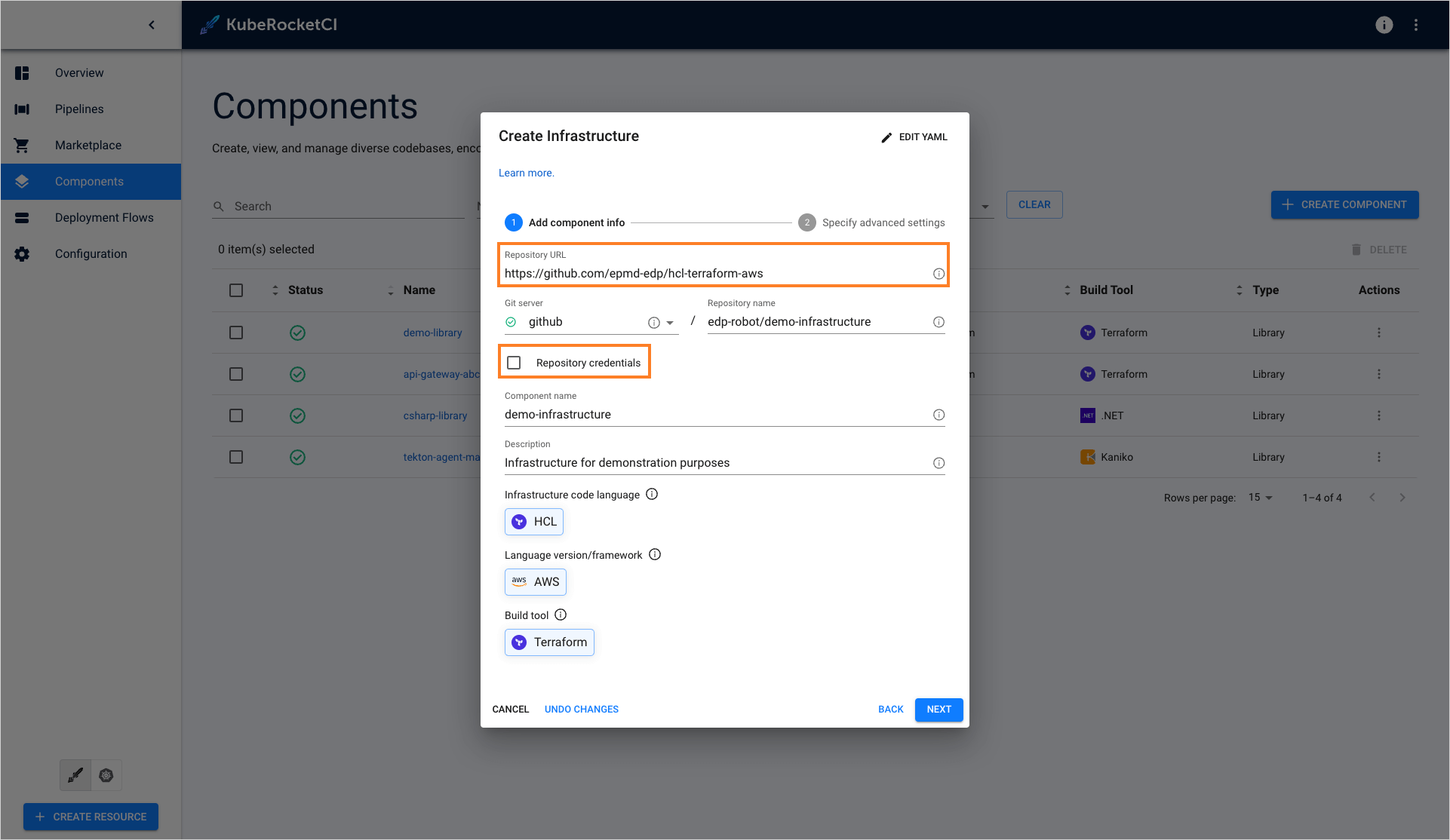The height and width of the screenshot is (840, 1450).
Task: Open the three-dot menu in the header
Action: pos(1416,25)
